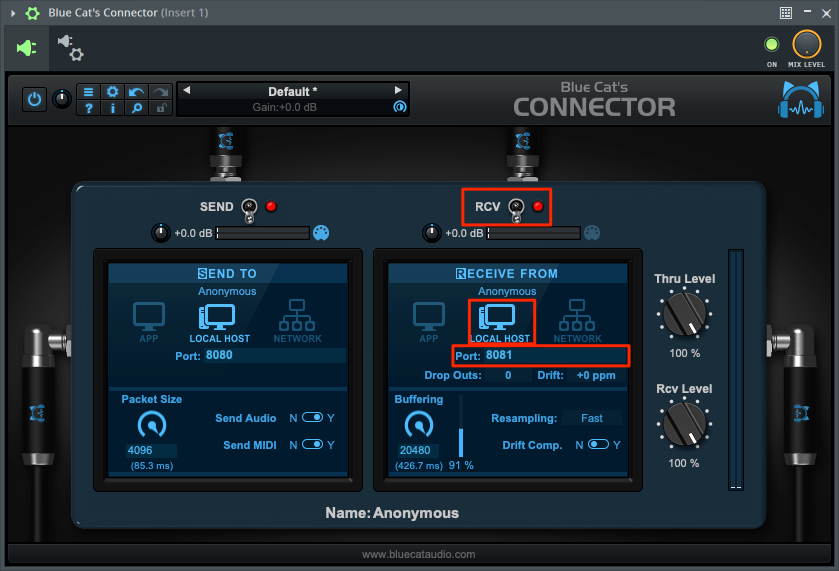Toggle the green ON indicator
Viewport: 839px width, 571px height.
[772, 44]
